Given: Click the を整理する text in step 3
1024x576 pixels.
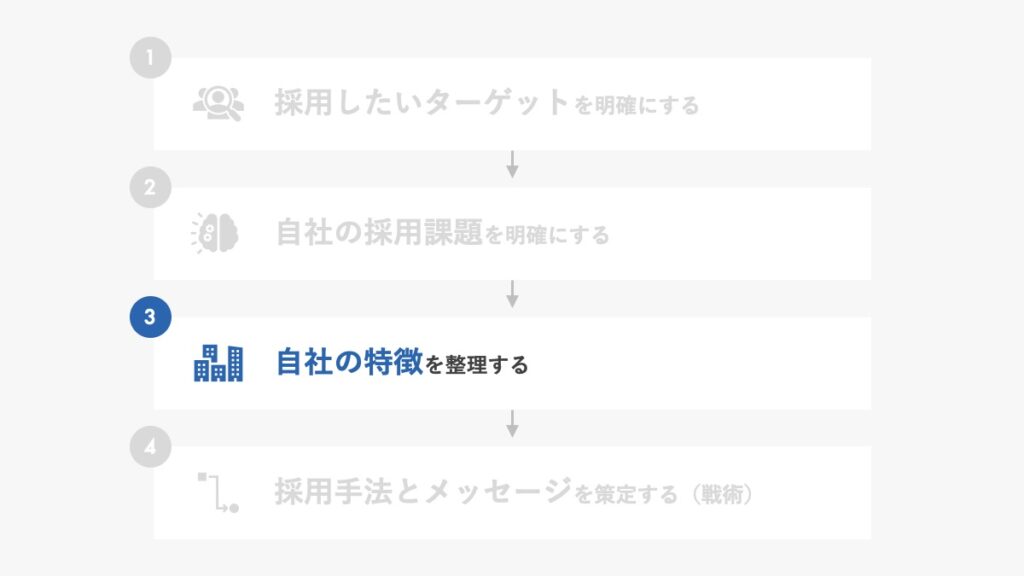Looking at the screenshot, I should pyautogui.click(x=477, y=365).
